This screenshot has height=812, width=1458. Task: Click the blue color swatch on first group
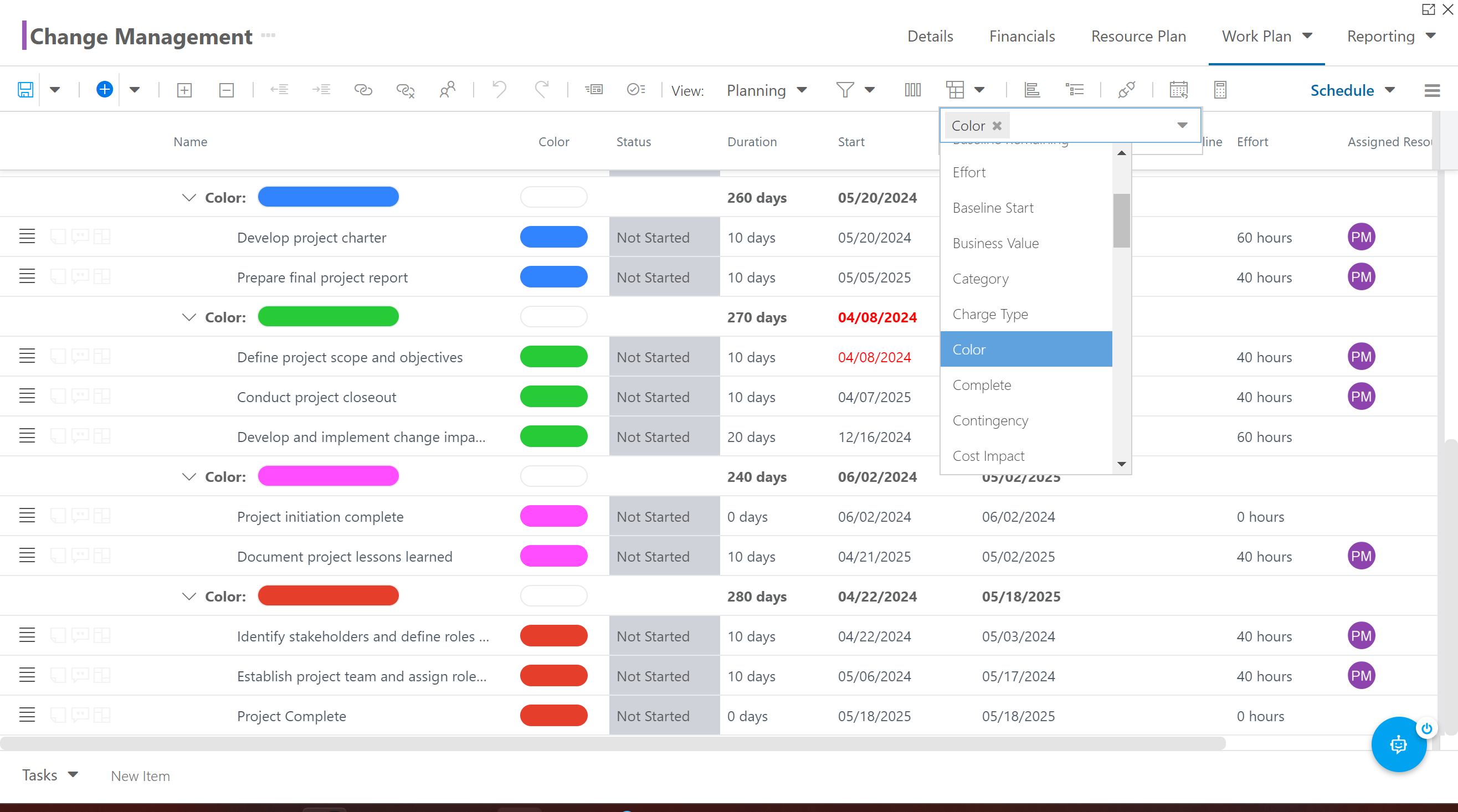coord(328,197)
